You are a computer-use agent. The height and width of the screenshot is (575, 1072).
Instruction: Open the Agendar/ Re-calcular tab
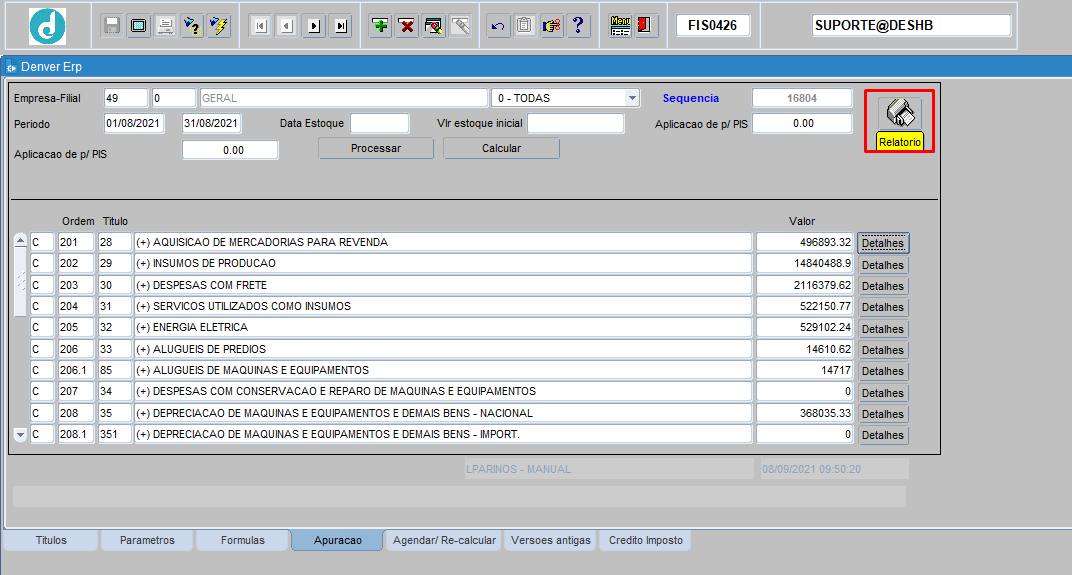pos(444,540)
